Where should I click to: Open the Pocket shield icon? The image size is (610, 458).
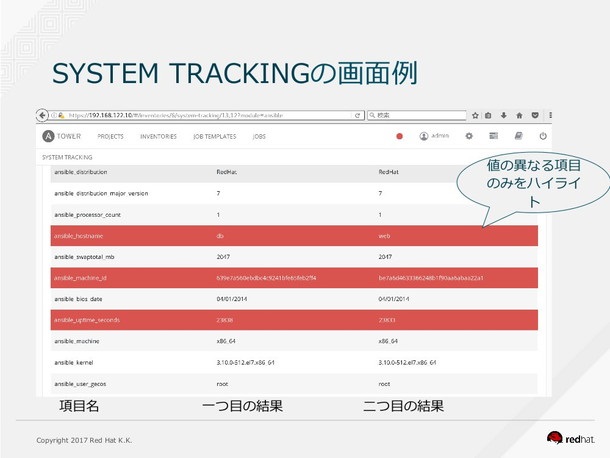click(x=535, y=115)
